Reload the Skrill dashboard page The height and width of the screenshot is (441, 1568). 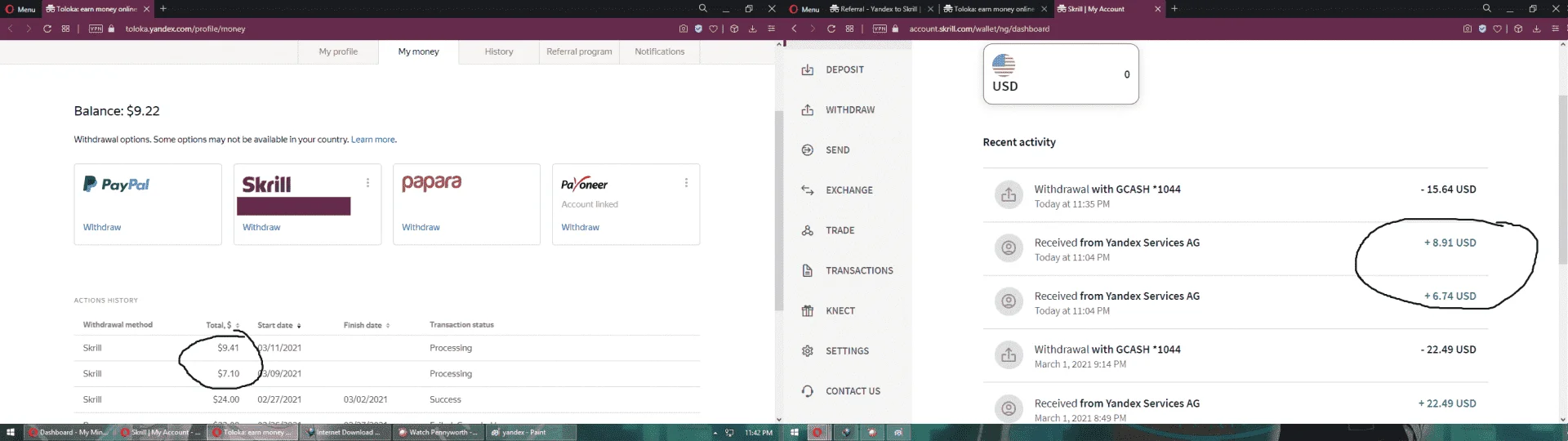point(831,29)
